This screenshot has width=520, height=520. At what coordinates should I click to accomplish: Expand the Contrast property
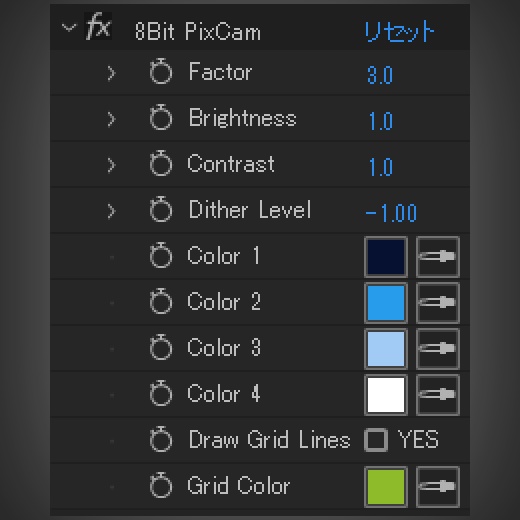click(111, 165)
